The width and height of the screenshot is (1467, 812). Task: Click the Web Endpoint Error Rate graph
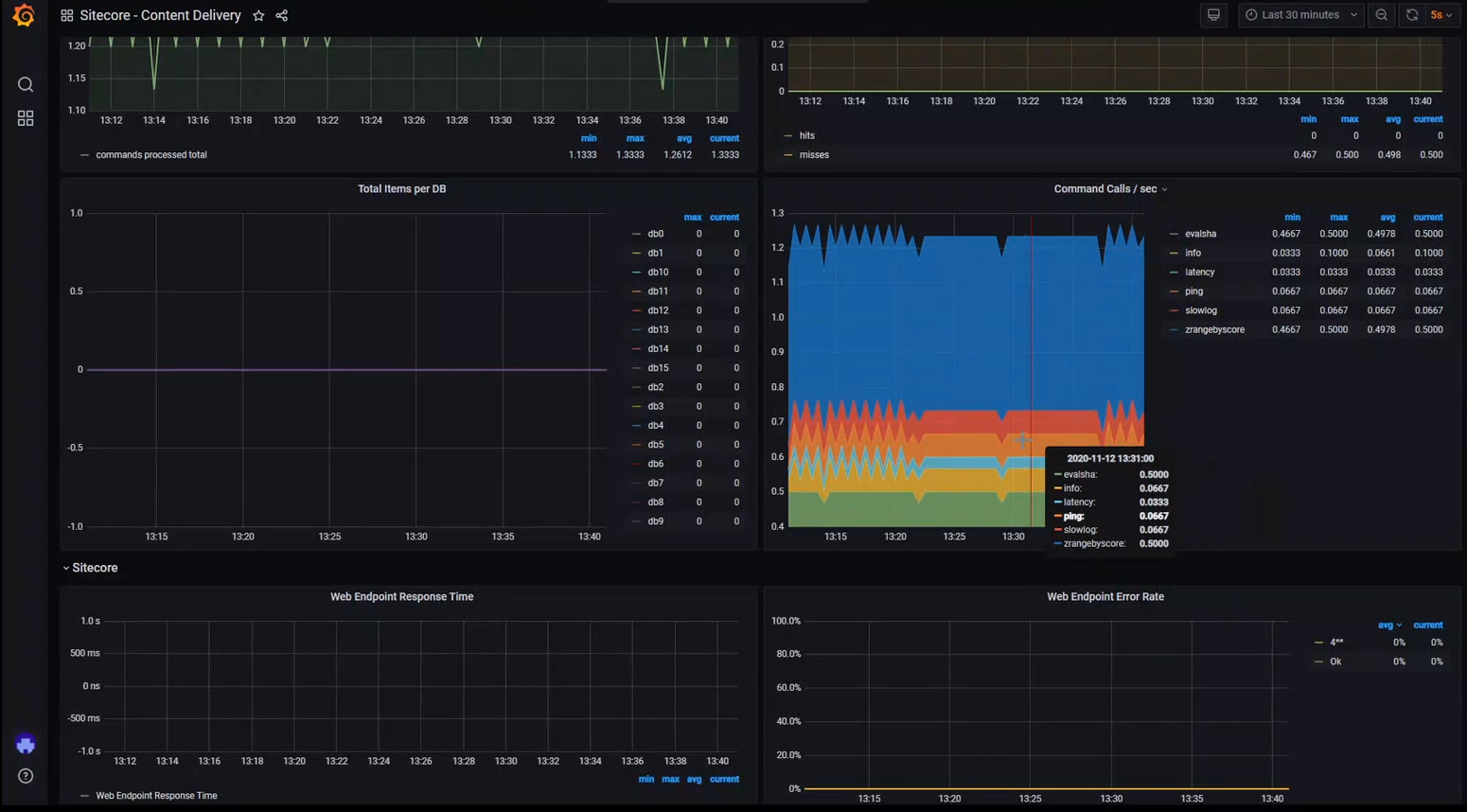[1046, 705]
